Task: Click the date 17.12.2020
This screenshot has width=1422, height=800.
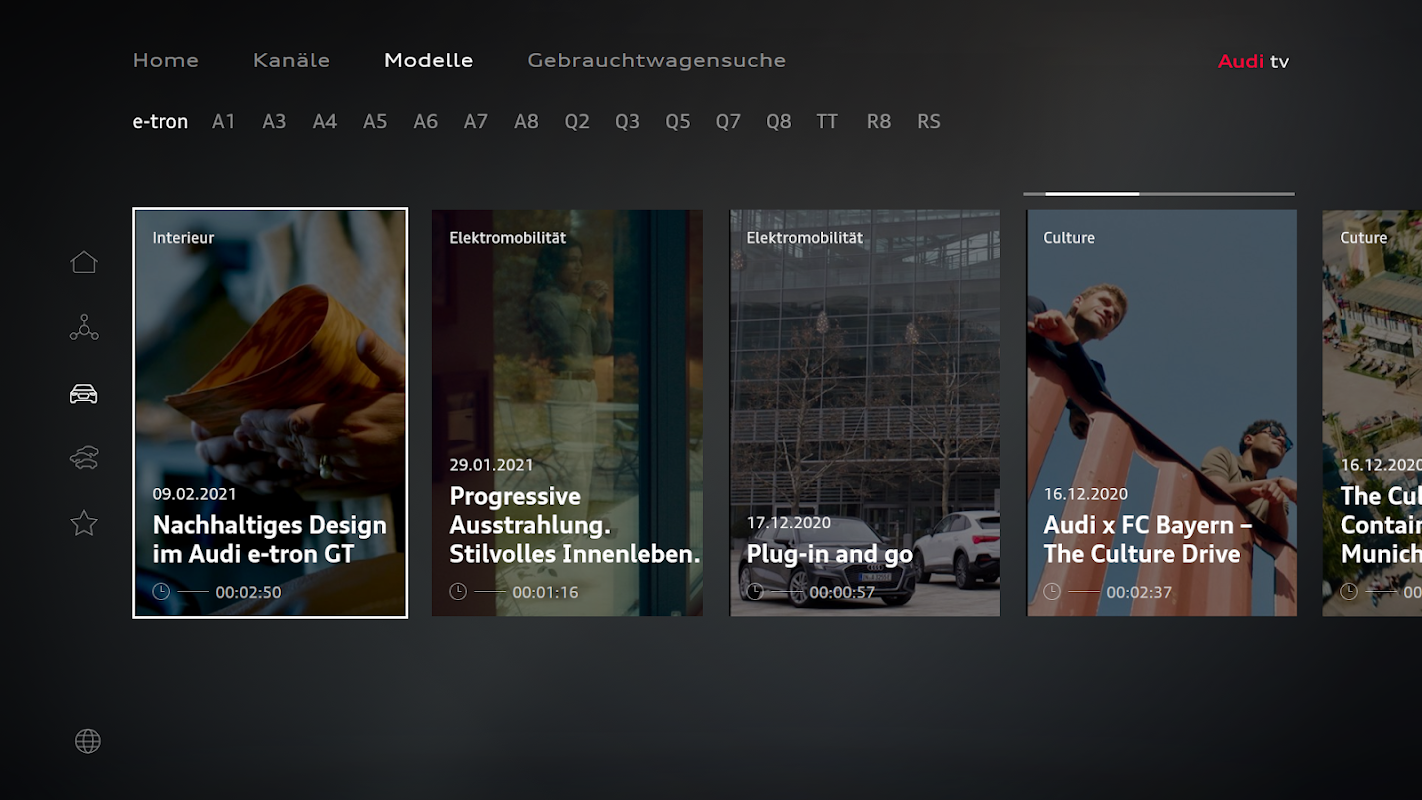Action: [x=789, y=523]
